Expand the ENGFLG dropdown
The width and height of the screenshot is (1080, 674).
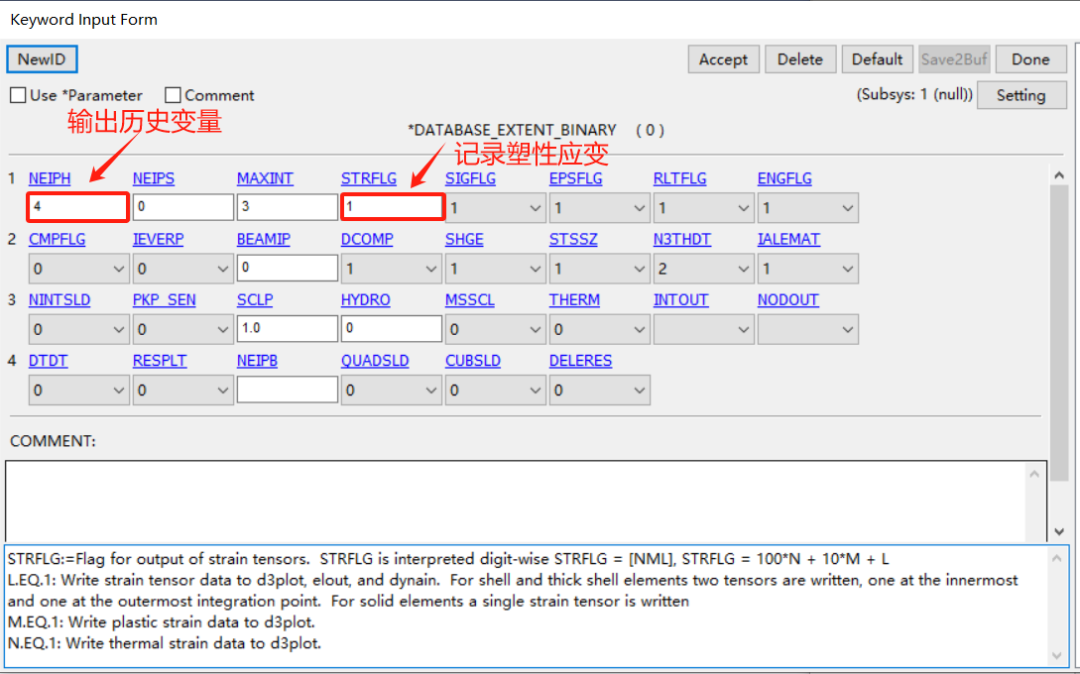pyautogui.click(x=807, y=208)
